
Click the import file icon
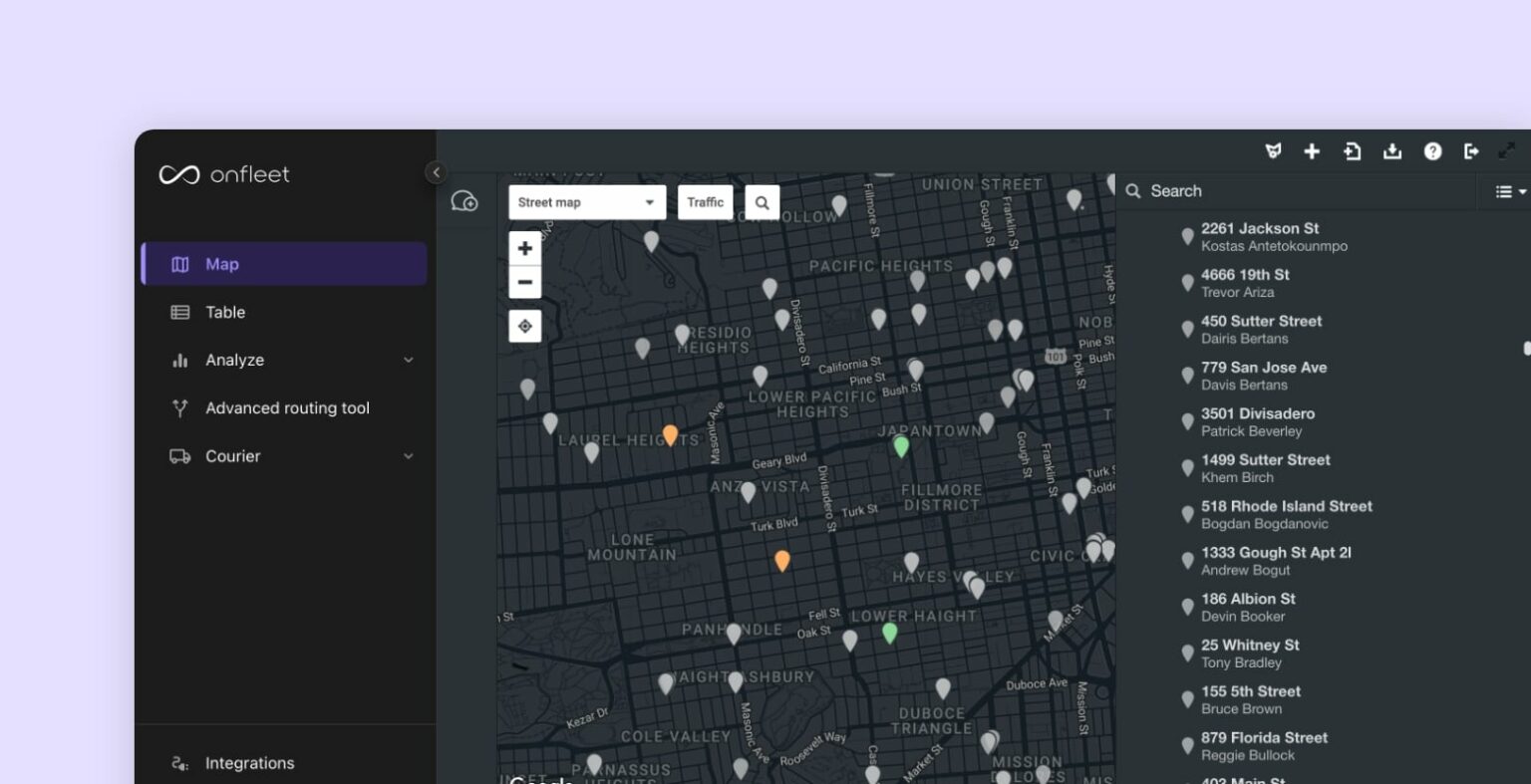[x=1352, y=151]
